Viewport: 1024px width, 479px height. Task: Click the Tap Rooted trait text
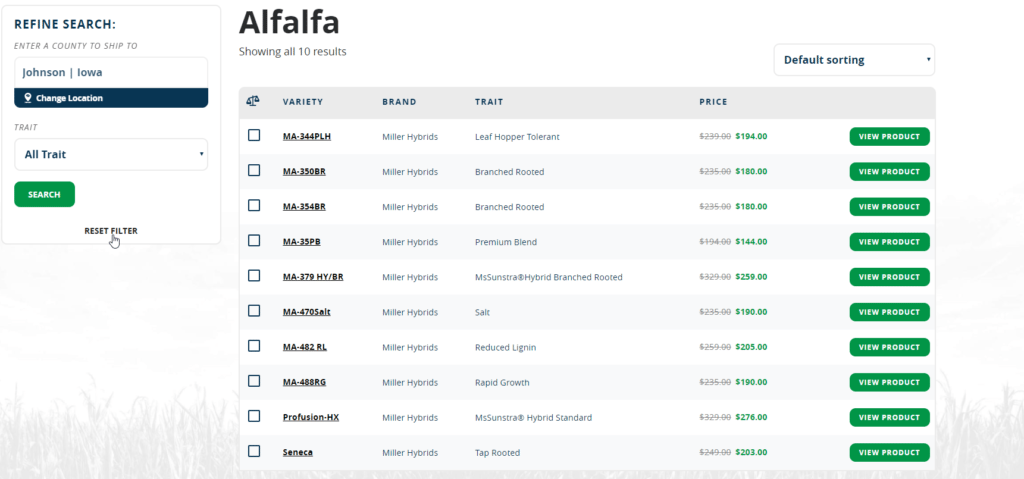click(x=498, y=453)
